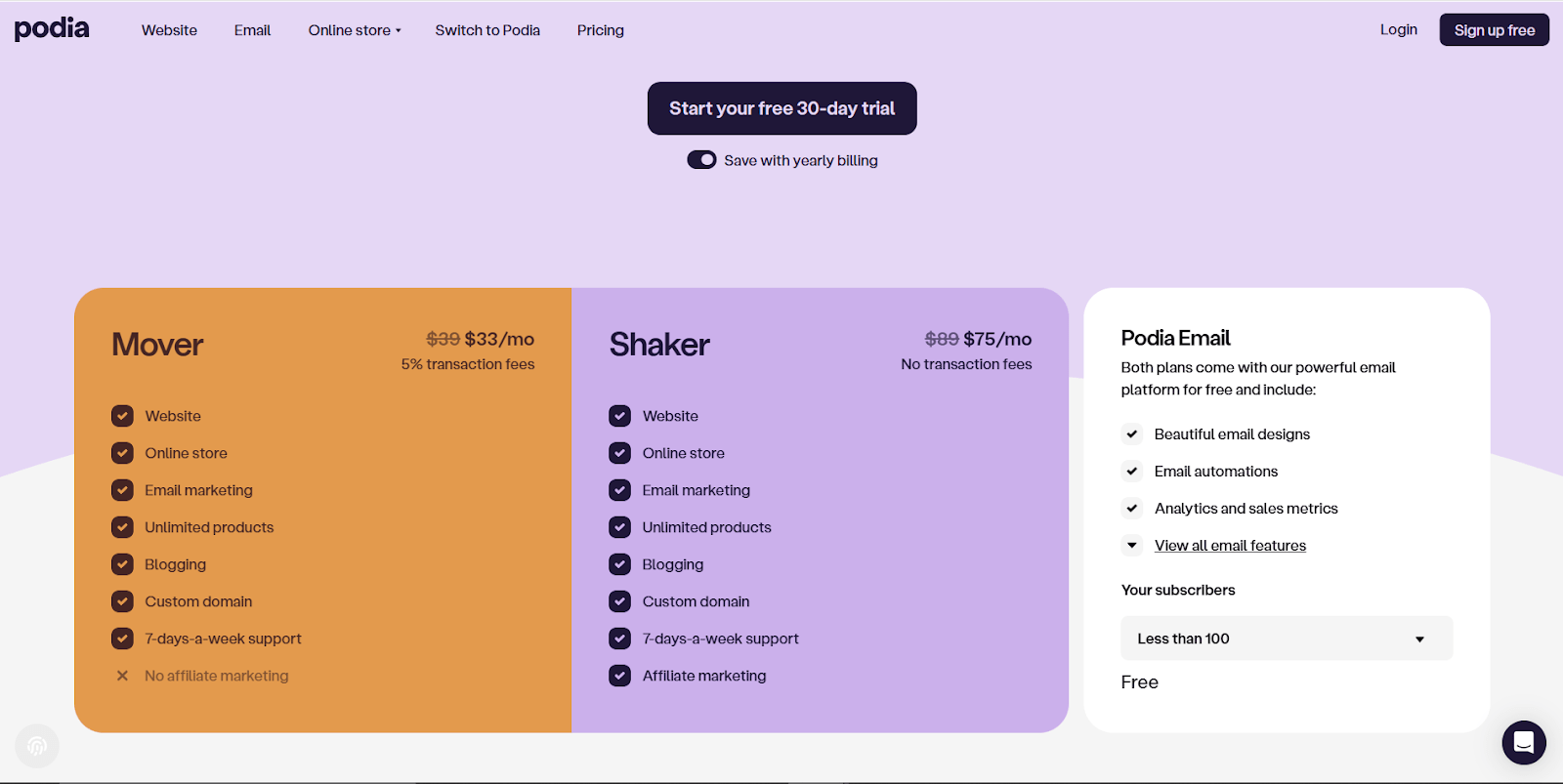Click the Mover Unlimited products text
Image resolution: width=1563 pixels, height=784 pixels.
[x=209, y=527]
